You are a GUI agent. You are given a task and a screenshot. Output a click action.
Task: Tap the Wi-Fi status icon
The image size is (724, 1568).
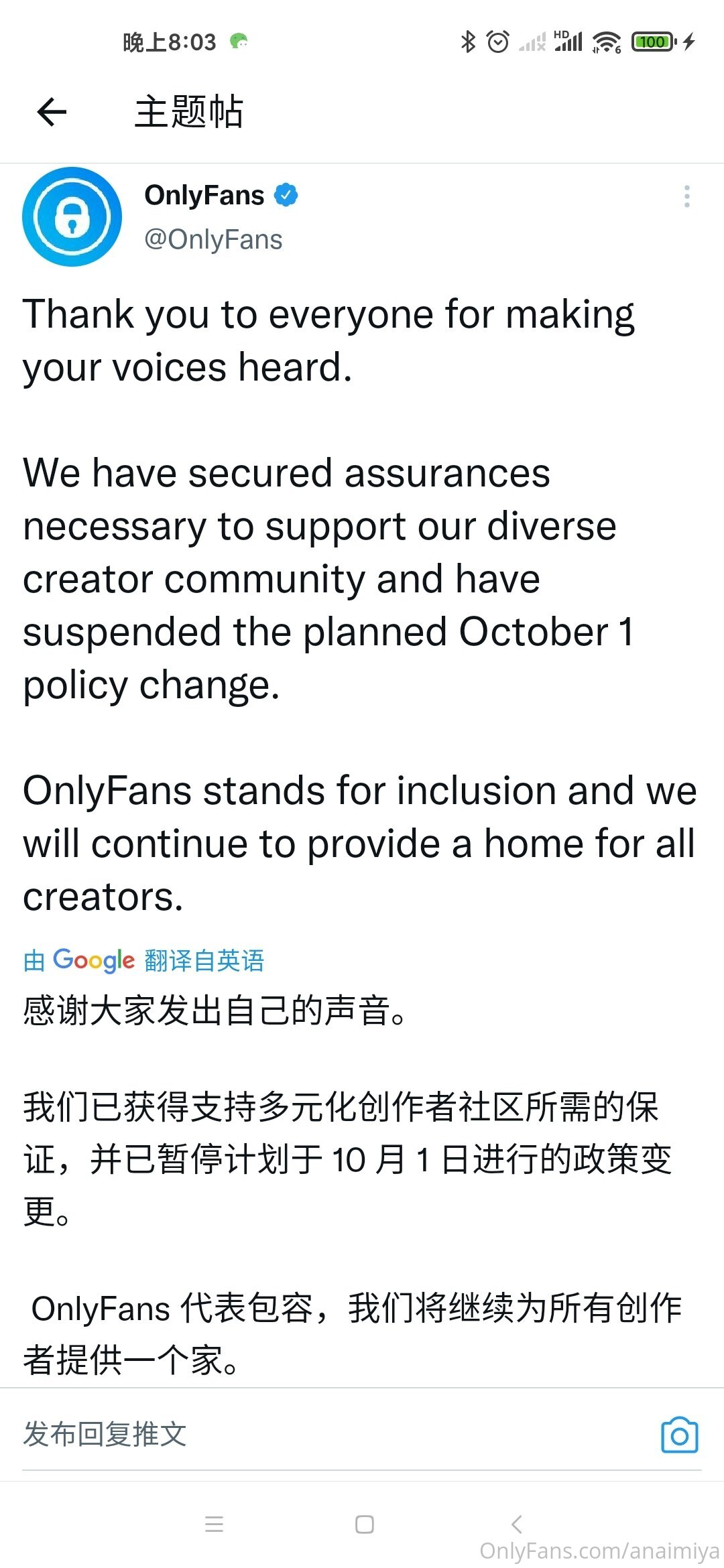click(606, 42)
